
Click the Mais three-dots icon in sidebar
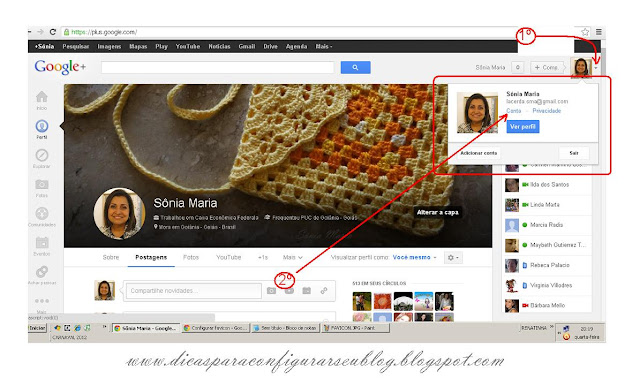tap(42, 301)
